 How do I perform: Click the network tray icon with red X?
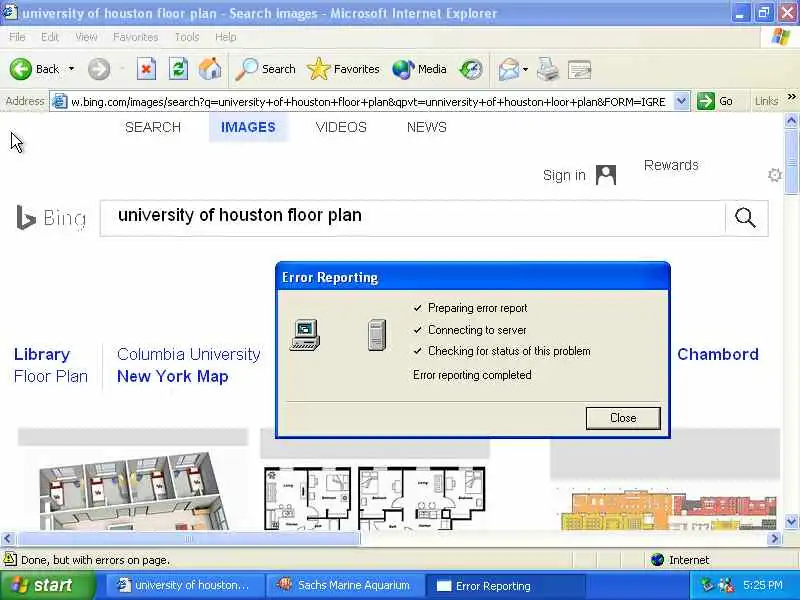coord(726,585)
